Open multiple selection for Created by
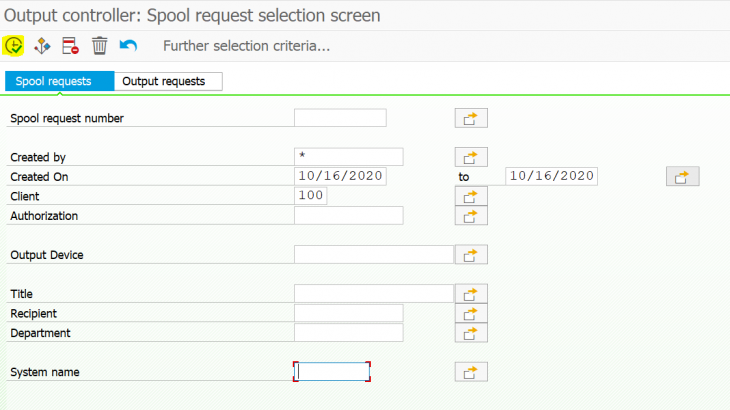Viewport: 730px width, 410px height. (x=471, y=157)
